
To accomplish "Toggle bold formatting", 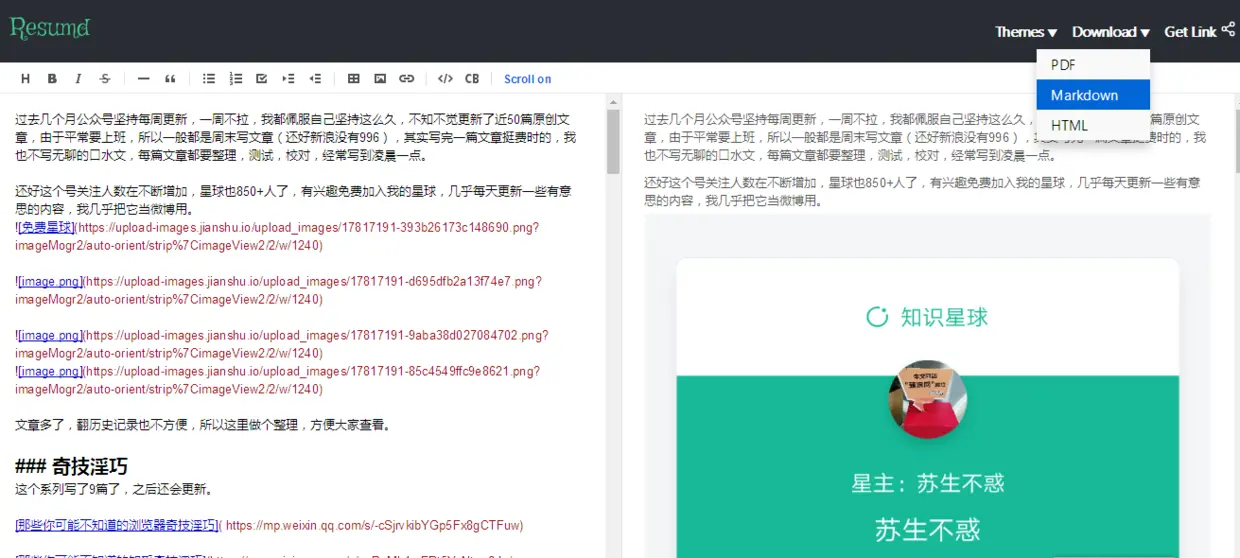I will (52, 79).
